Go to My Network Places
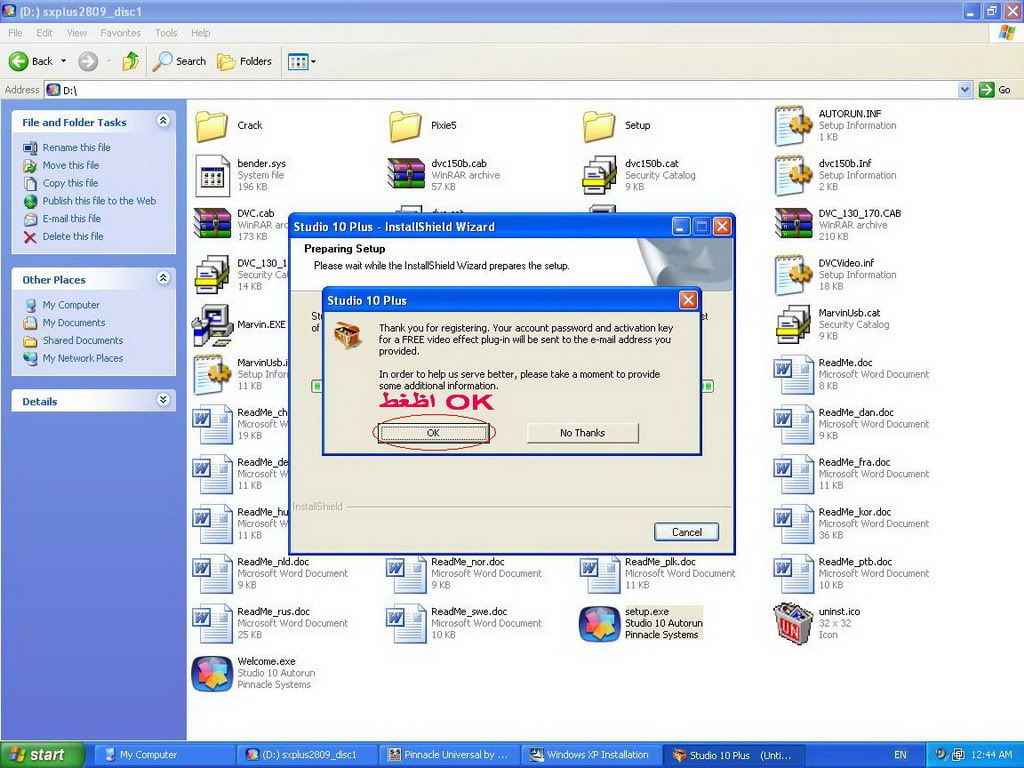The width and height of the screenshot is (1024, 768). (82, 358)
